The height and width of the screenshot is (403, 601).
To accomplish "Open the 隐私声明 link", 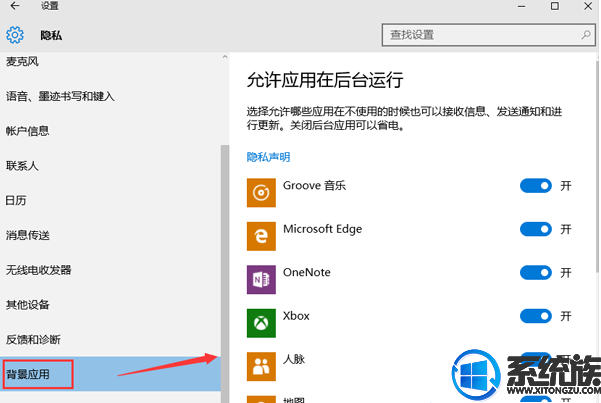I will [268, 157].
